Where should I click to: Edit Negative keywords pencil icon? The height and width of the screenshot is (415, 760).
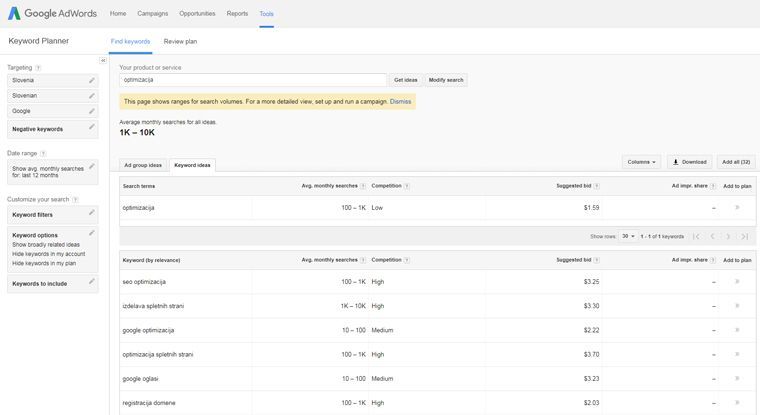(92, 127)
